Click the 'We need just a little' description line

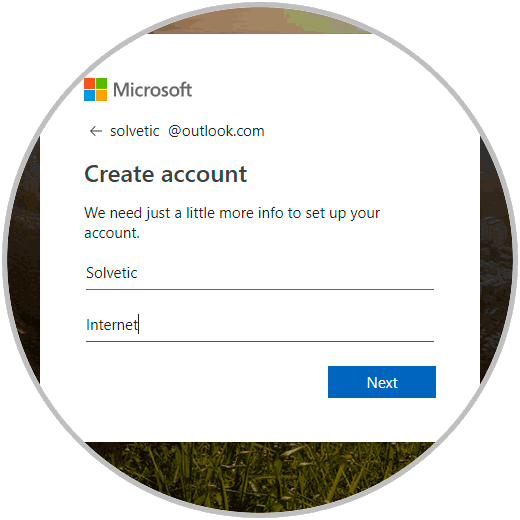point(232,213)
